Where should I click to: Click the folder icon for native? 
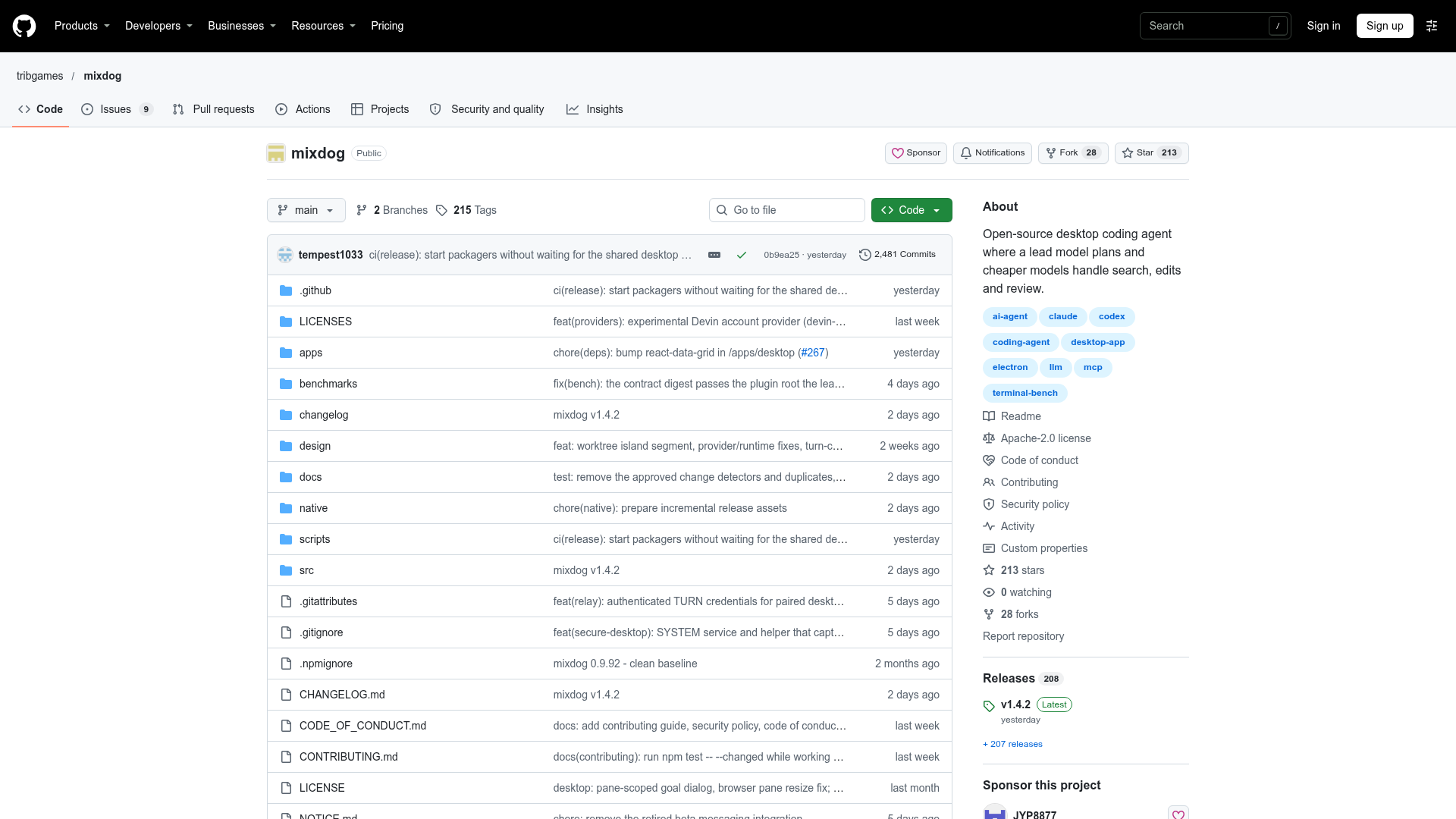(x=286, y=508)
